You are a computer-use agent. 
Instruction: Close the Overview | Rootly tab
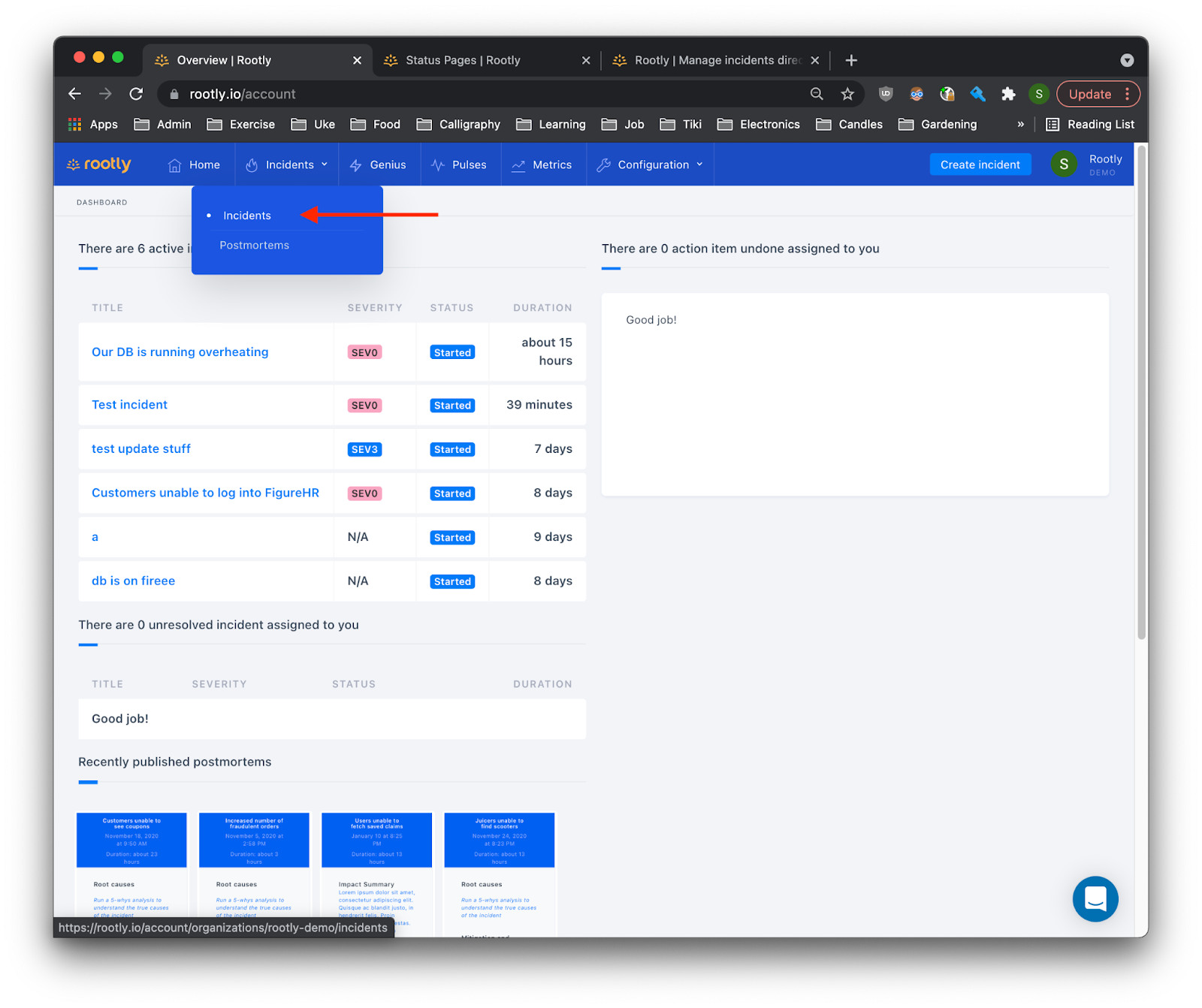click(x=357, y=60)
